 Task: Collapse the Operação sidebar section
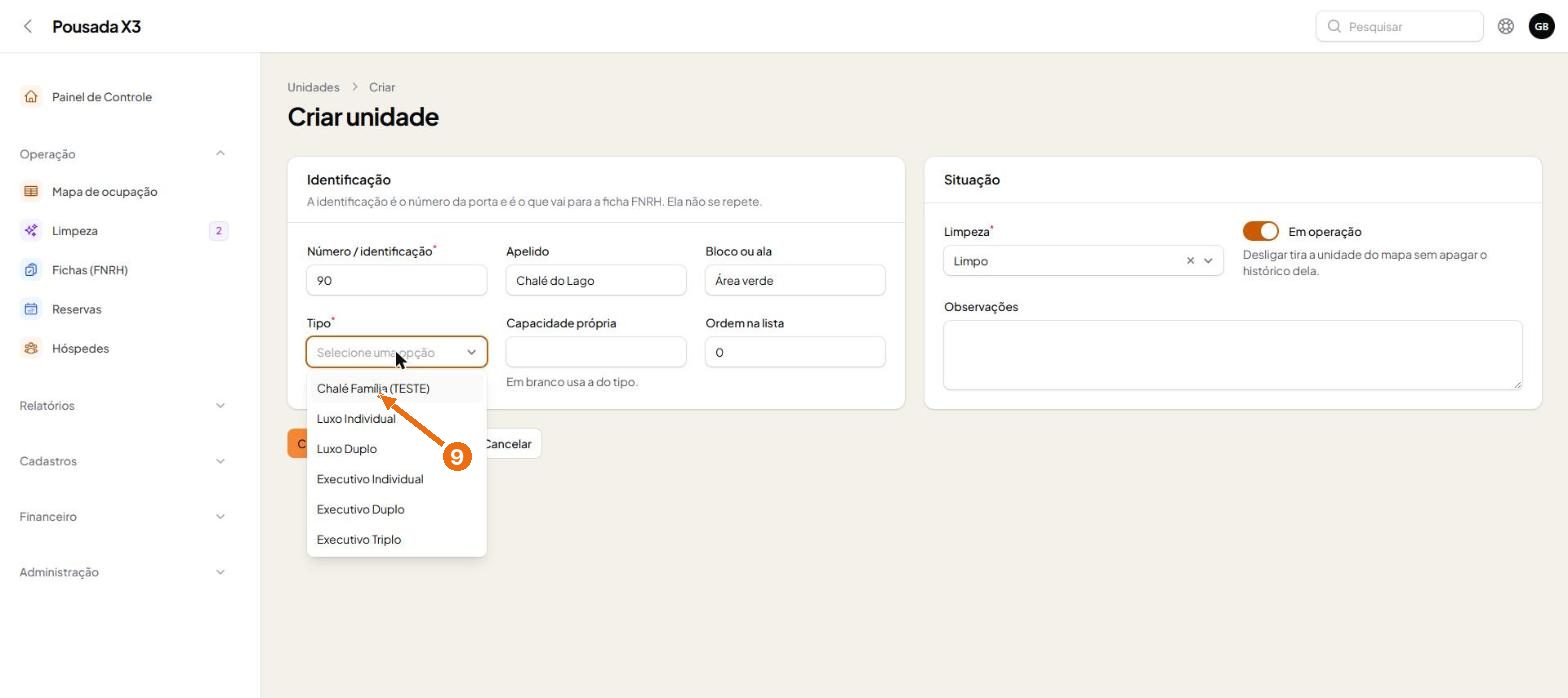[220, 154]
